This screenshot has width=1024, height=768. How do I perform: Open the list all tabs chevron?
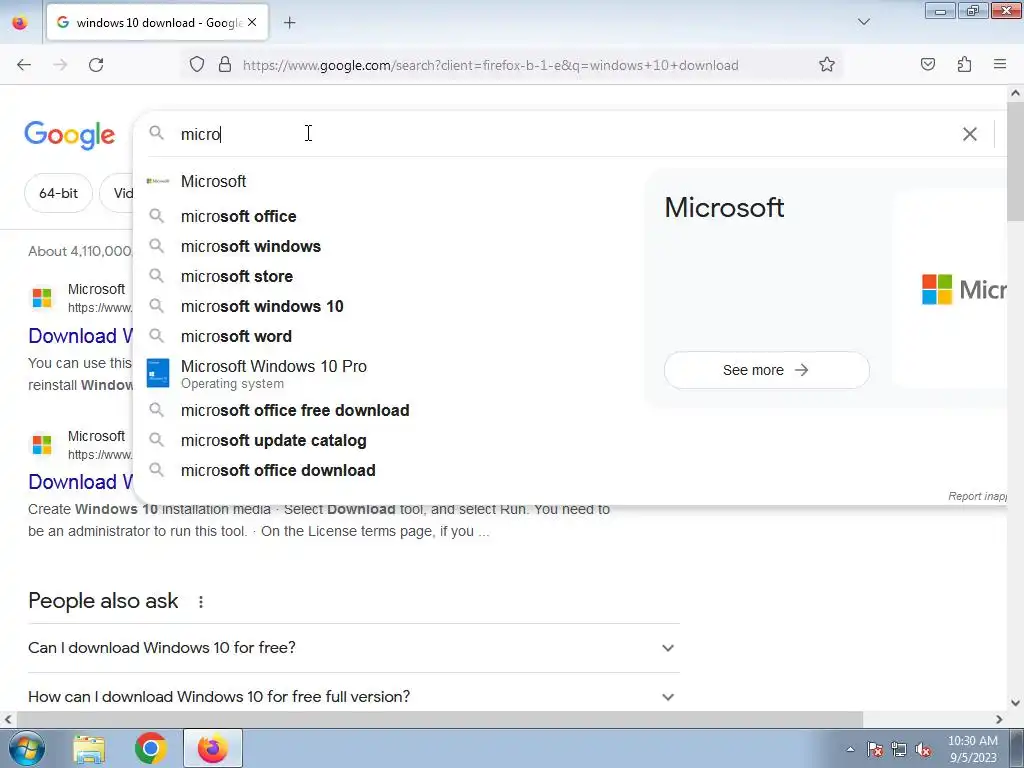tap(863, 22)
